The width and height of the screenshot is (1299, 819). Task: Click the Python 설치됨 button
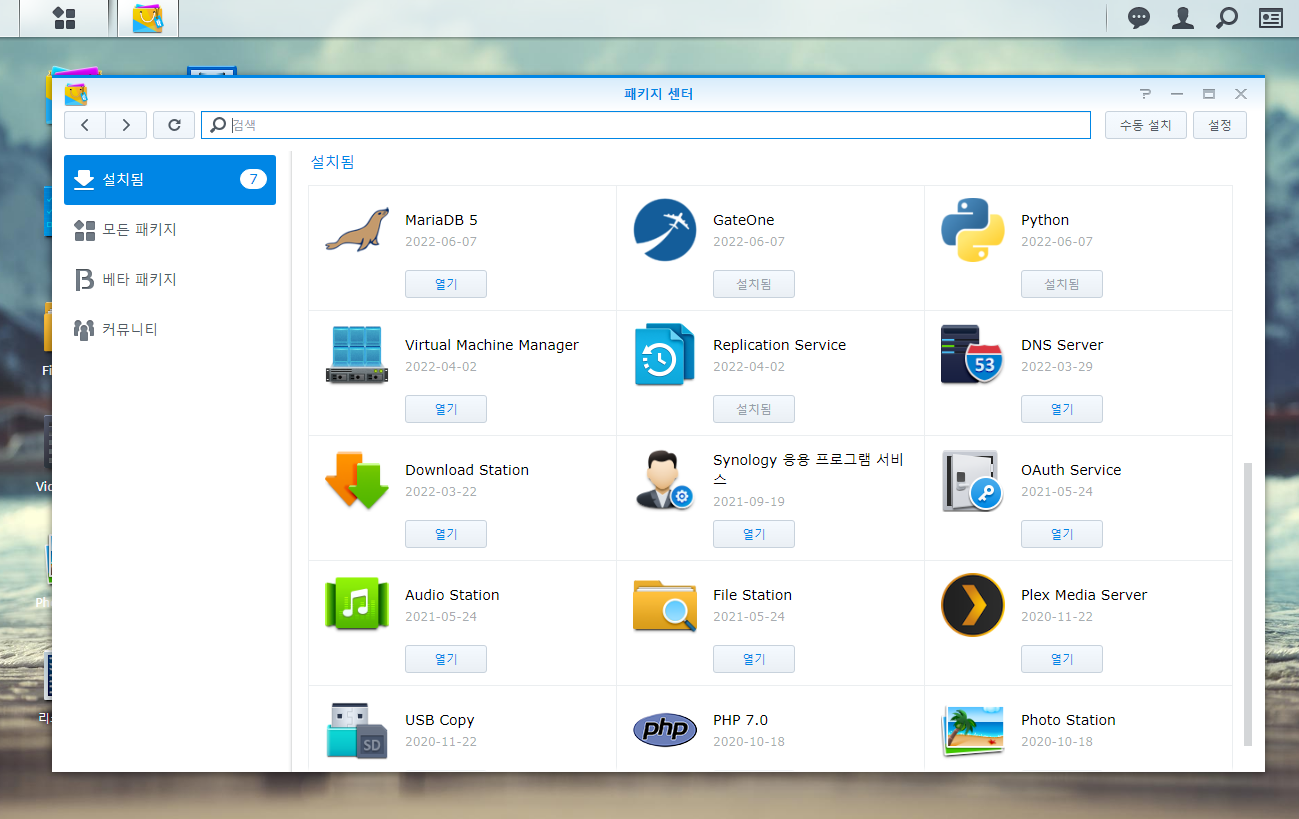1062,284
